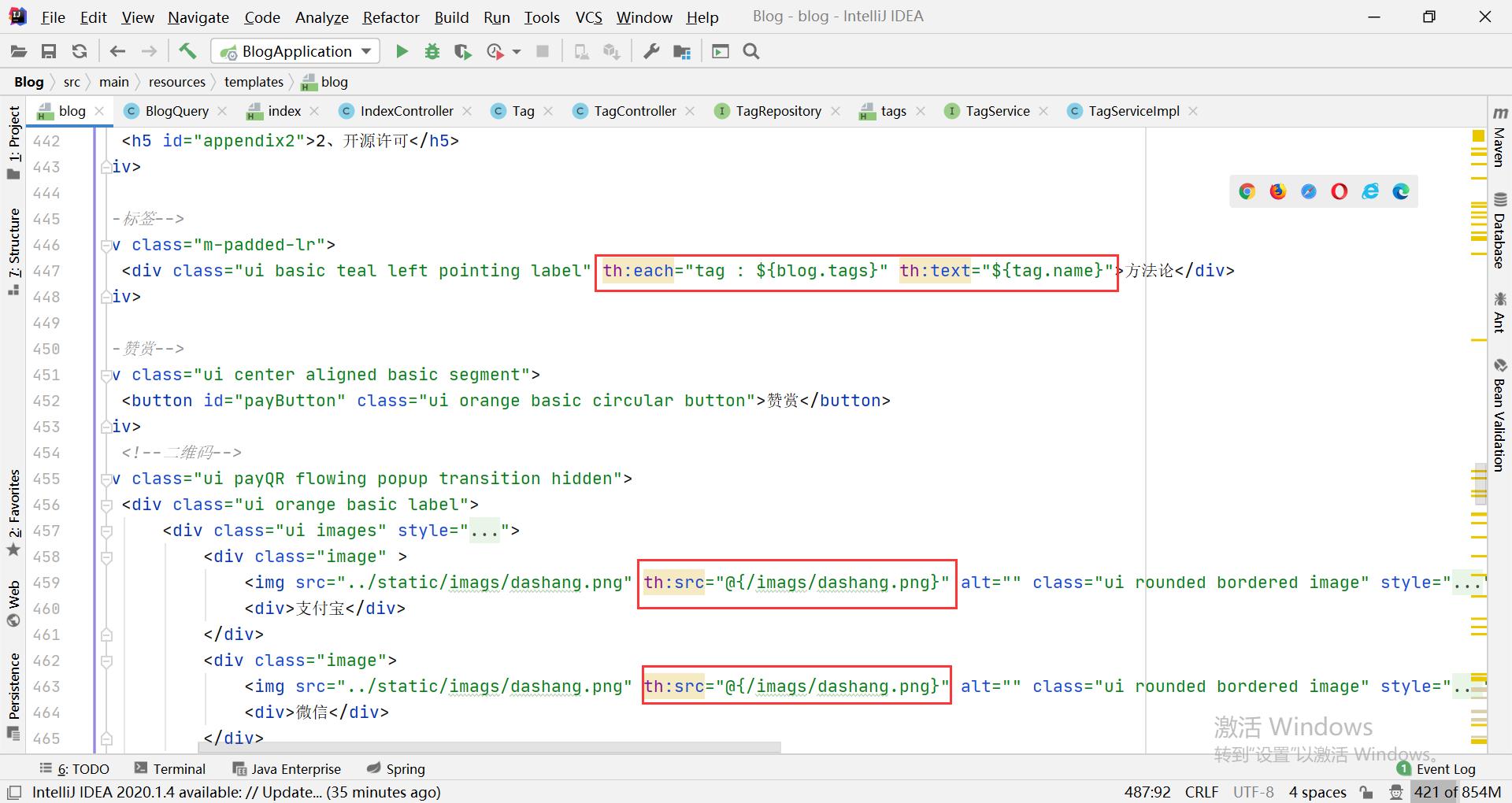Switch to the TagRepository tab
The image size is (1512, 803).
click(x=778, y=111)
